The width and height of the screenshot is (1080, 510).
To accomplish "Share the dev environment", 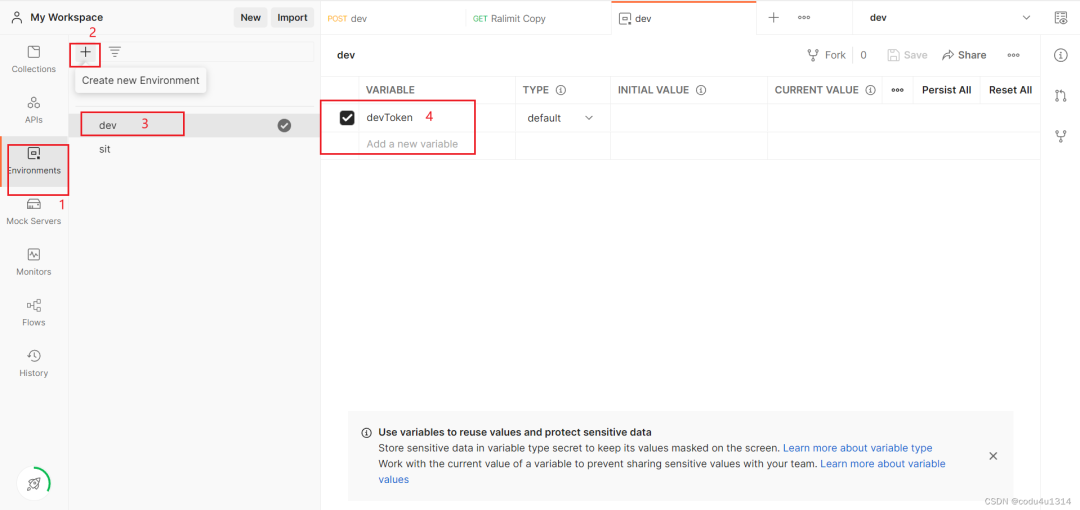I will 964,55.
